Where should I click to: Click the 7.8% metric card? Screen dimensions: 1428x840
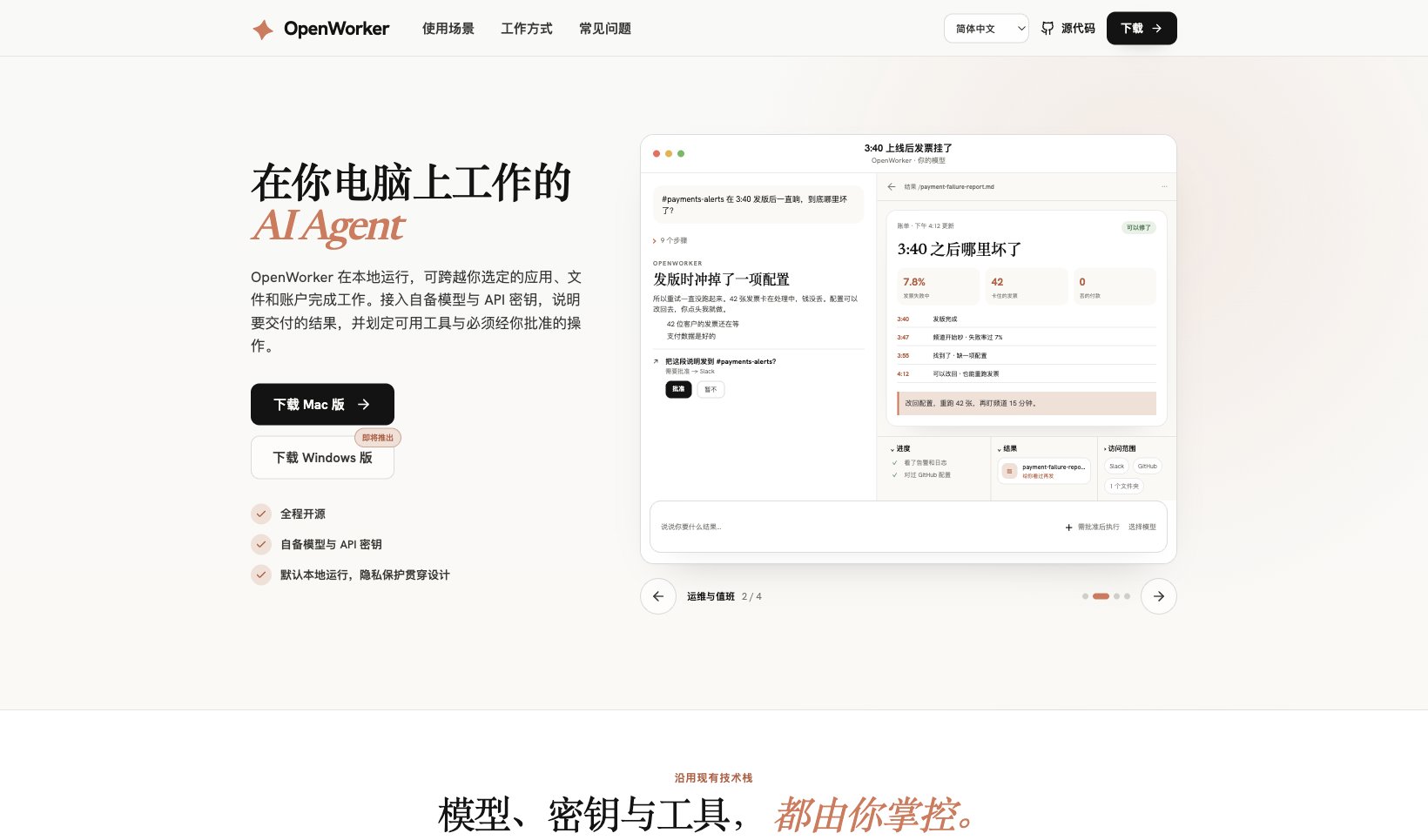coord(939,286)
